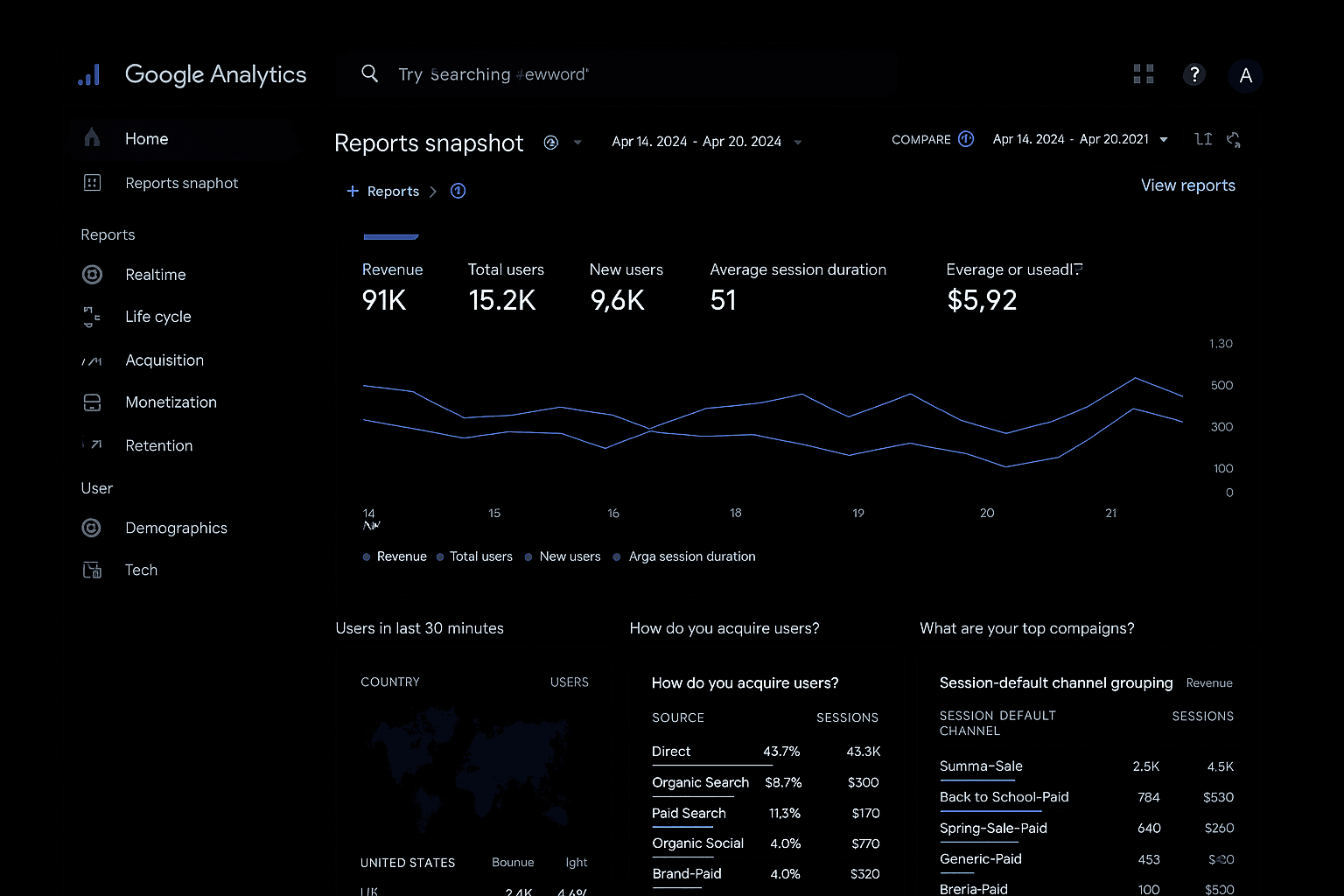Open Tech reports
The width and height of the screenshot is (1344, 896).
[x=141, y=570]
